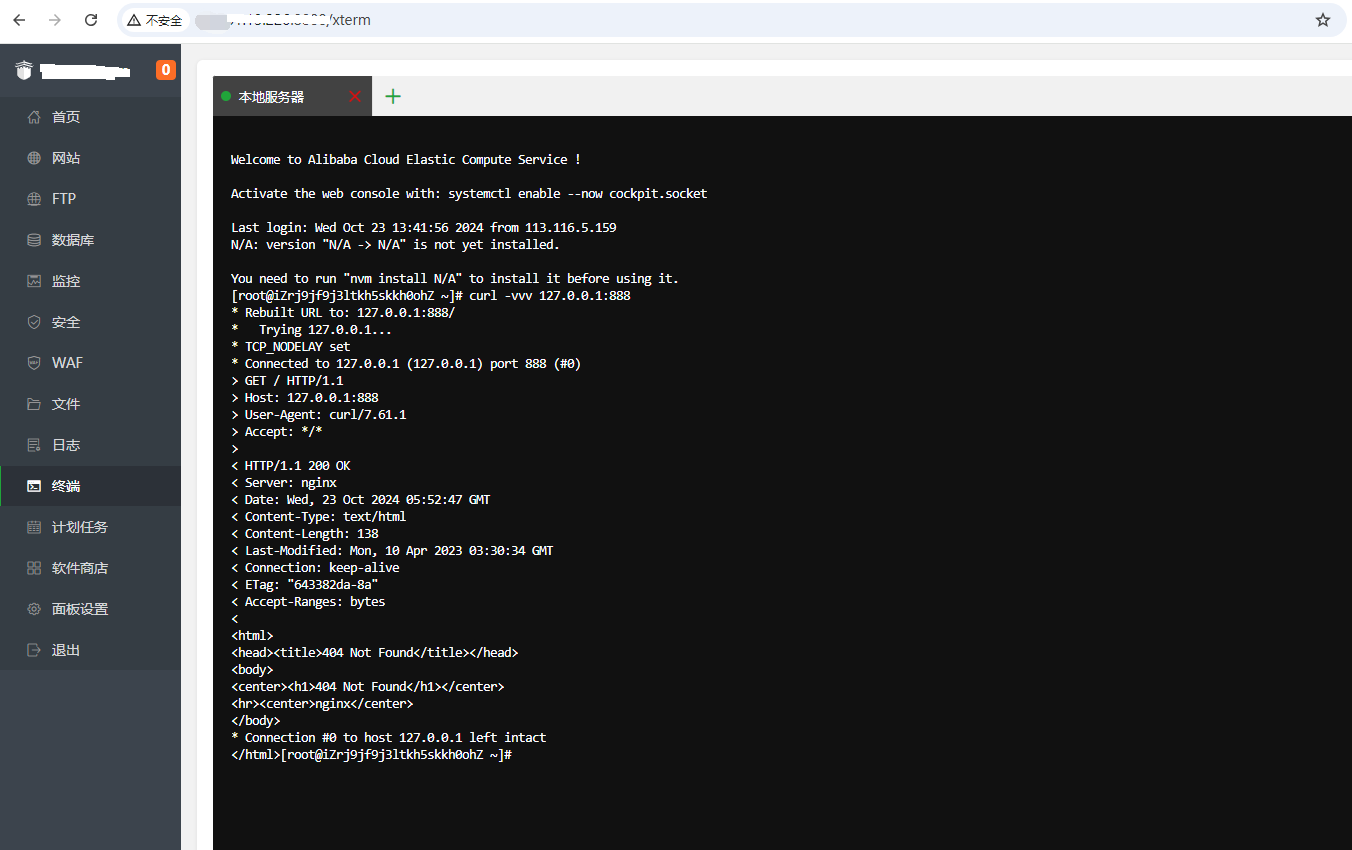Click the folder icon beside 文件
The image size is (1352, 850).
[34, 404]
